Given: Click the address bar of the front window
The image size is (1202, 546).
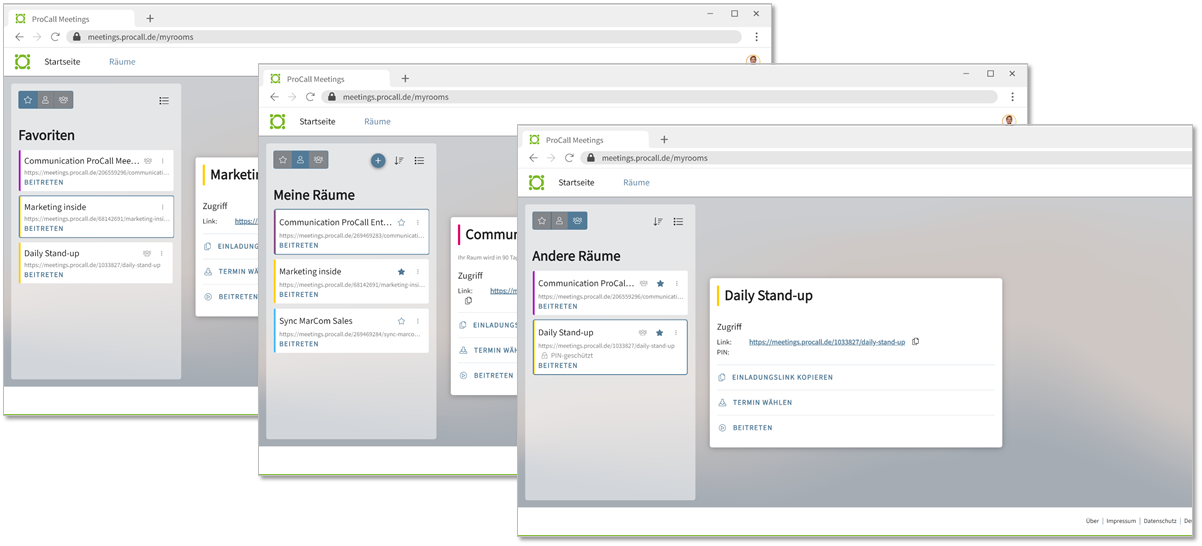Looking at the screenshot, I should pos(760,158).
